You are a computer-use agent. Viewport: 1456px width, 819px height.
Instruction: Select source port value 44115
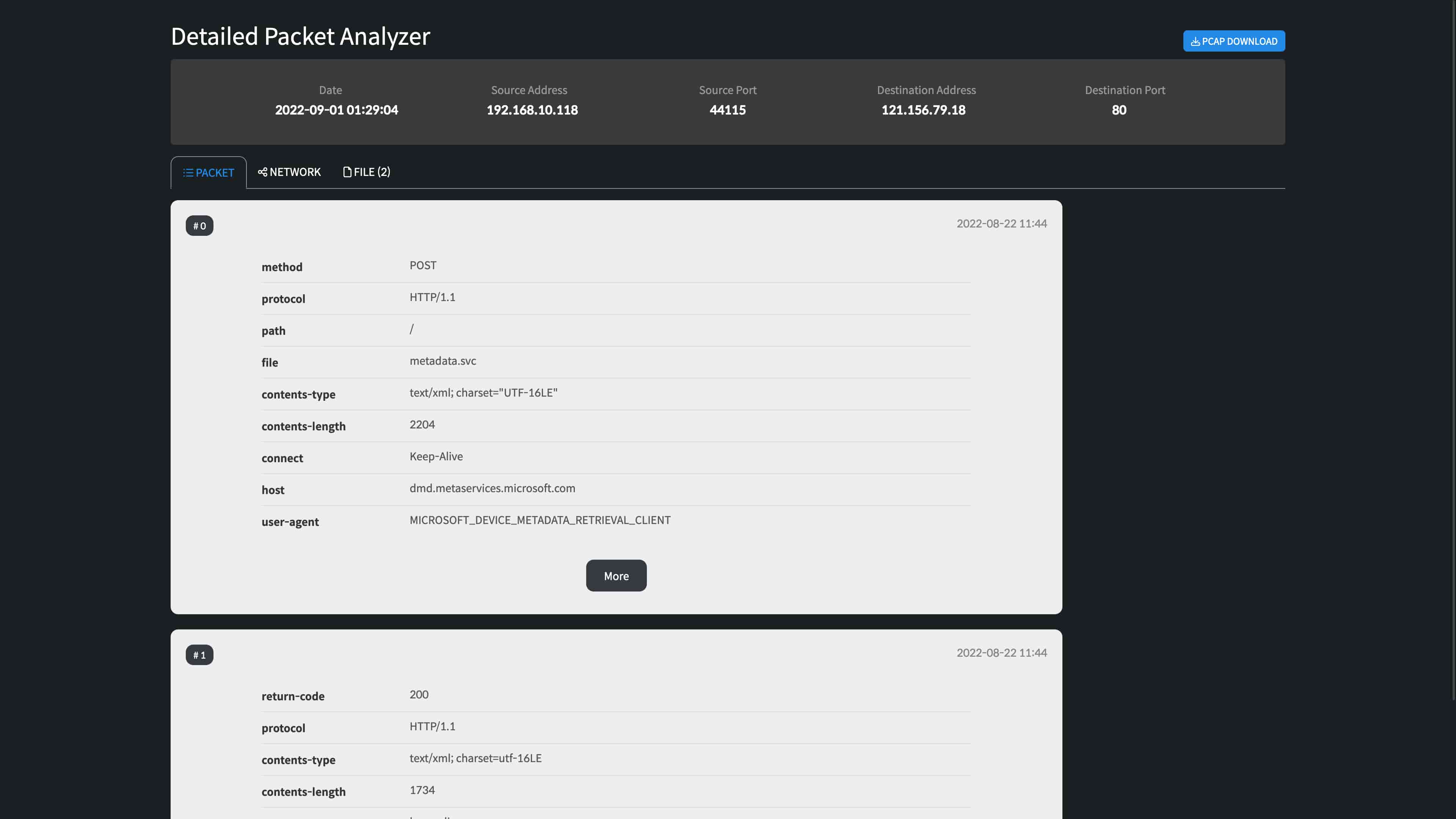click(728, 110)
